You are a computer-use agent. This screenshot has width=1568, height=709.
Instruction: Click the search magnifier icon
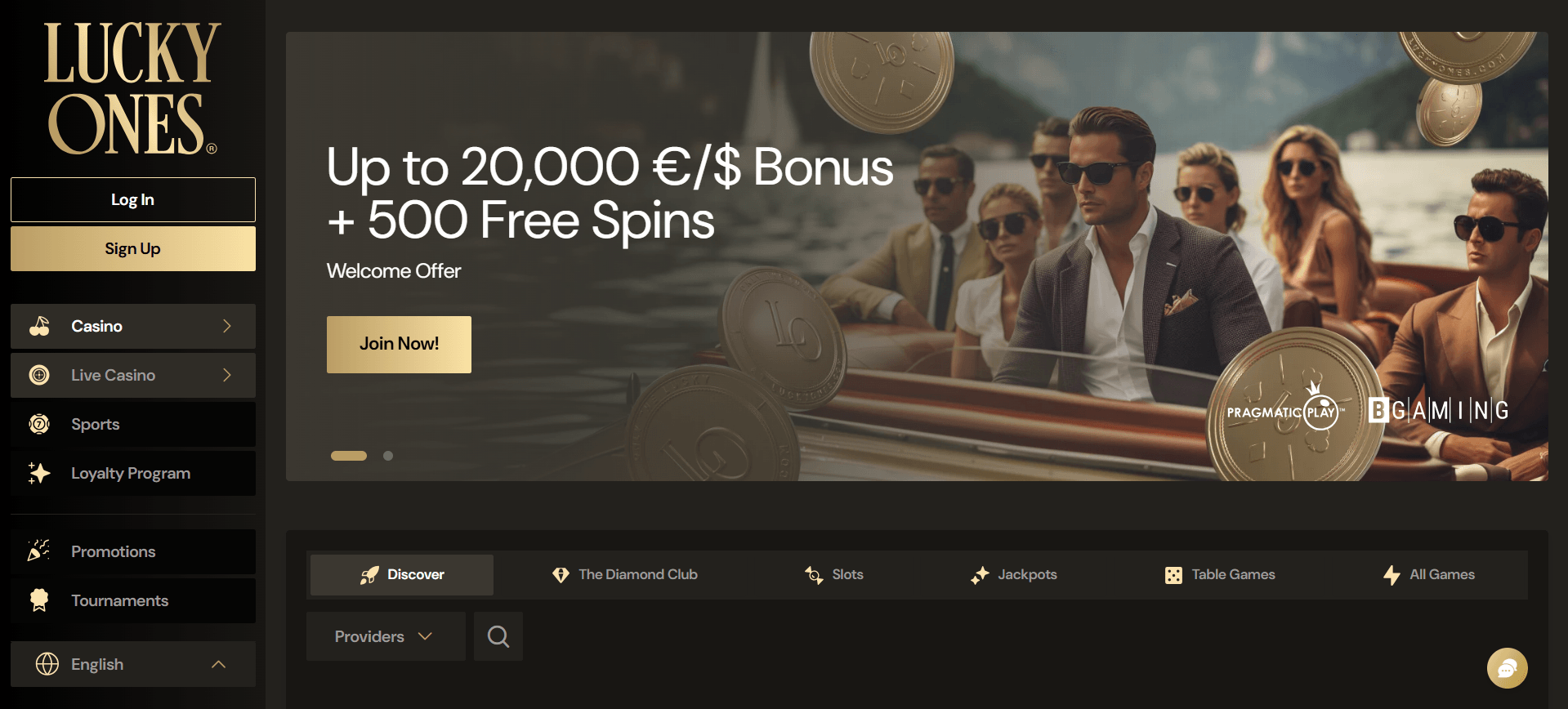(x=498, y=636)
